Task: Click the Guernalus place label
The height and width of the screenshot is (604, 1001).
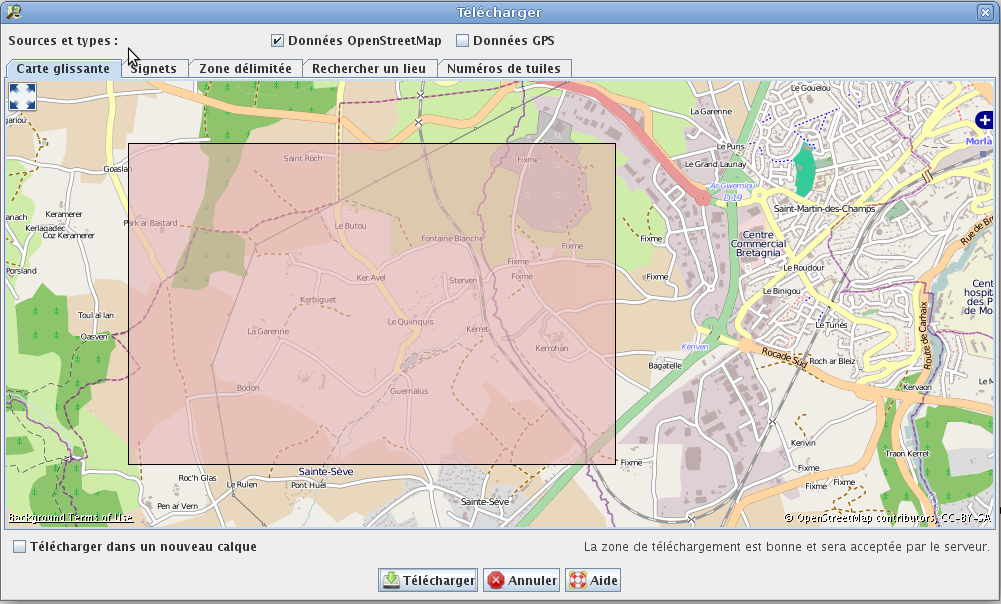Action: (x=409, y=391)
